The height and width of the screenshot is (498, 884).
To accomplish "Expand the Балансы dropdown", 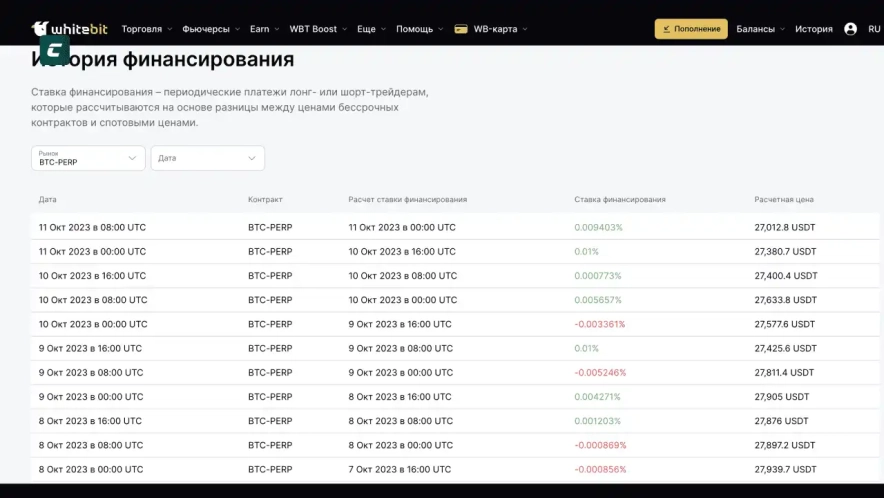I will (760, 29).
